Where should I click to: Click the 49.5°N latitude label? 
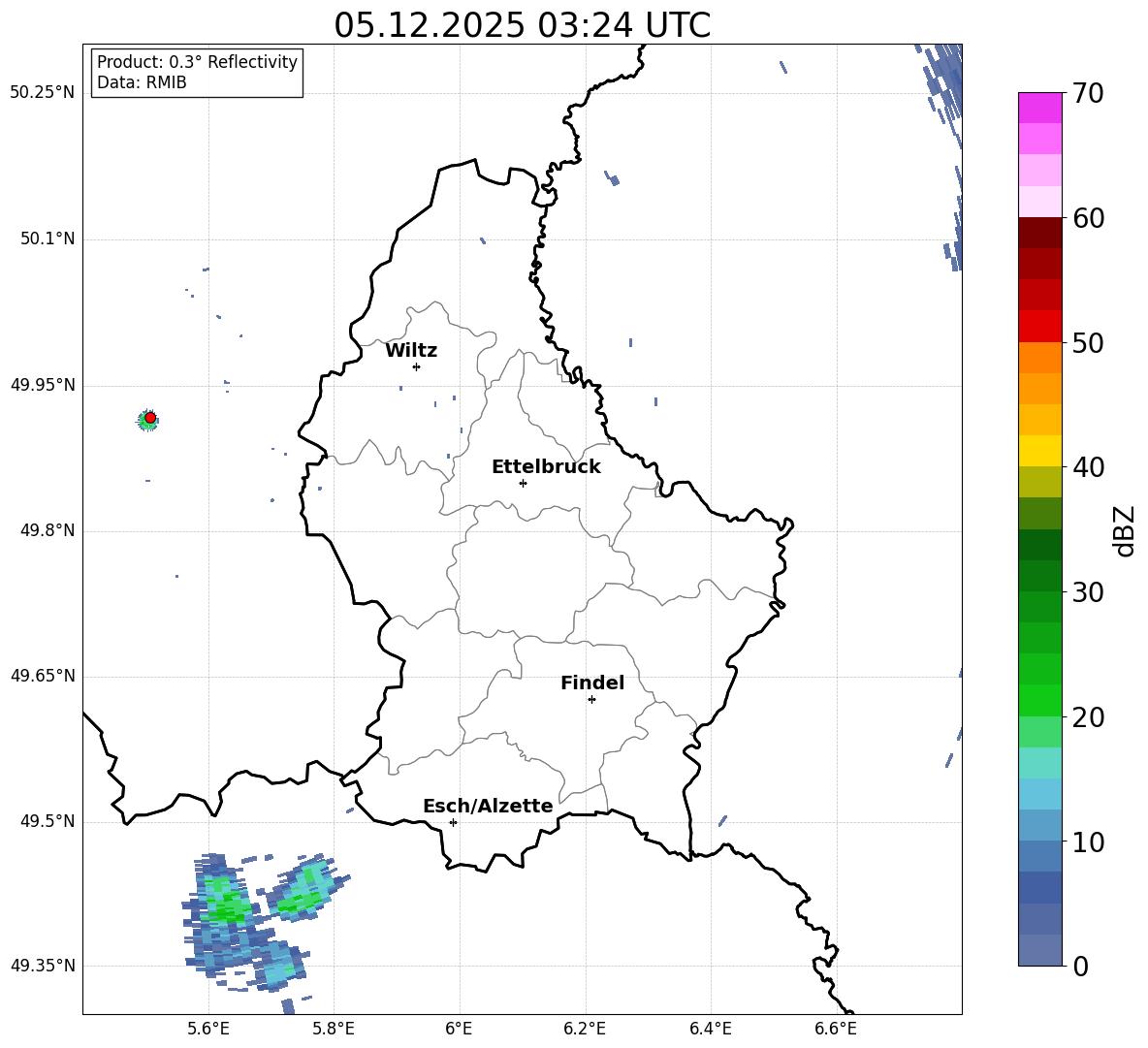(48, 821)
